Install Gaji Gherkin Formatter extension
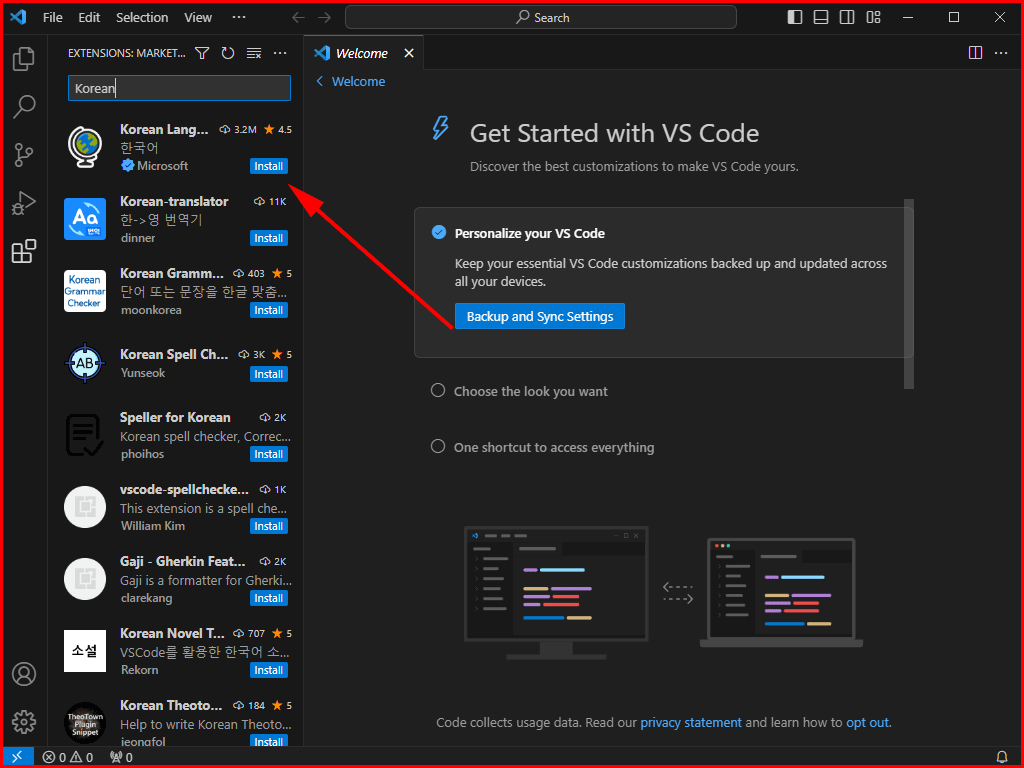Screen dimensions: 1024x768 tap(268, 598)
